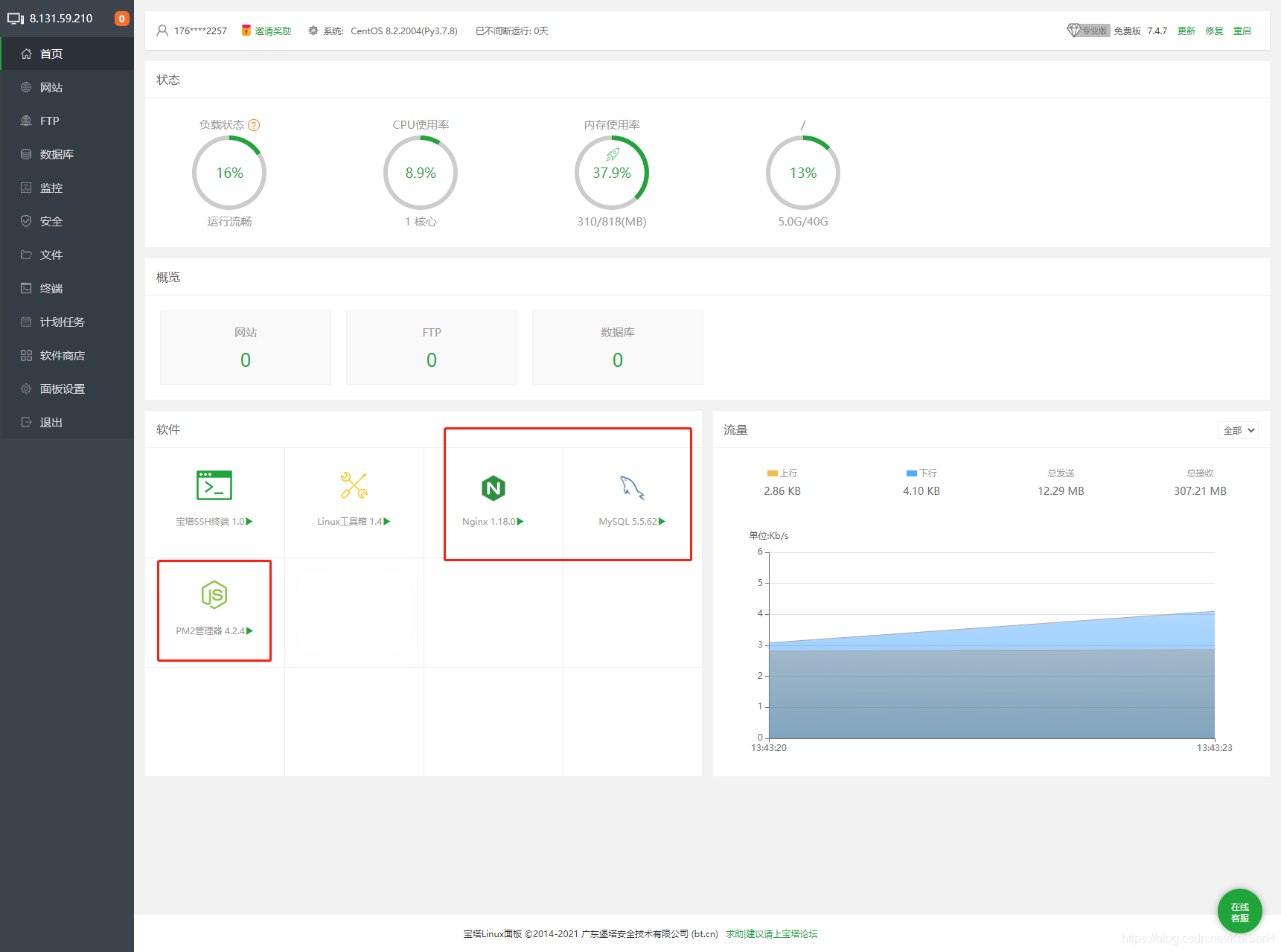Click the 计划任务 calendar icon in sidebar

(26, 322)
